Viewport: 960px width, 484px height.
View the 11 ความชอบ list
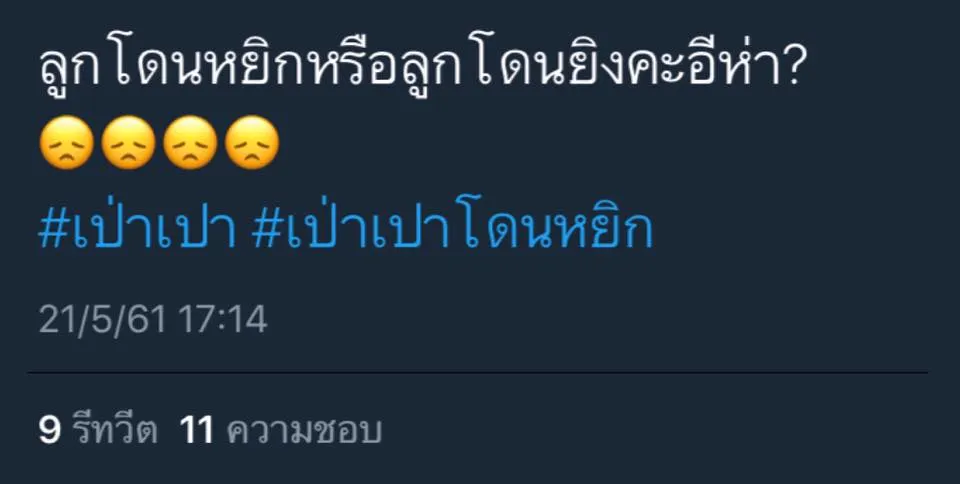pos(281,430)
